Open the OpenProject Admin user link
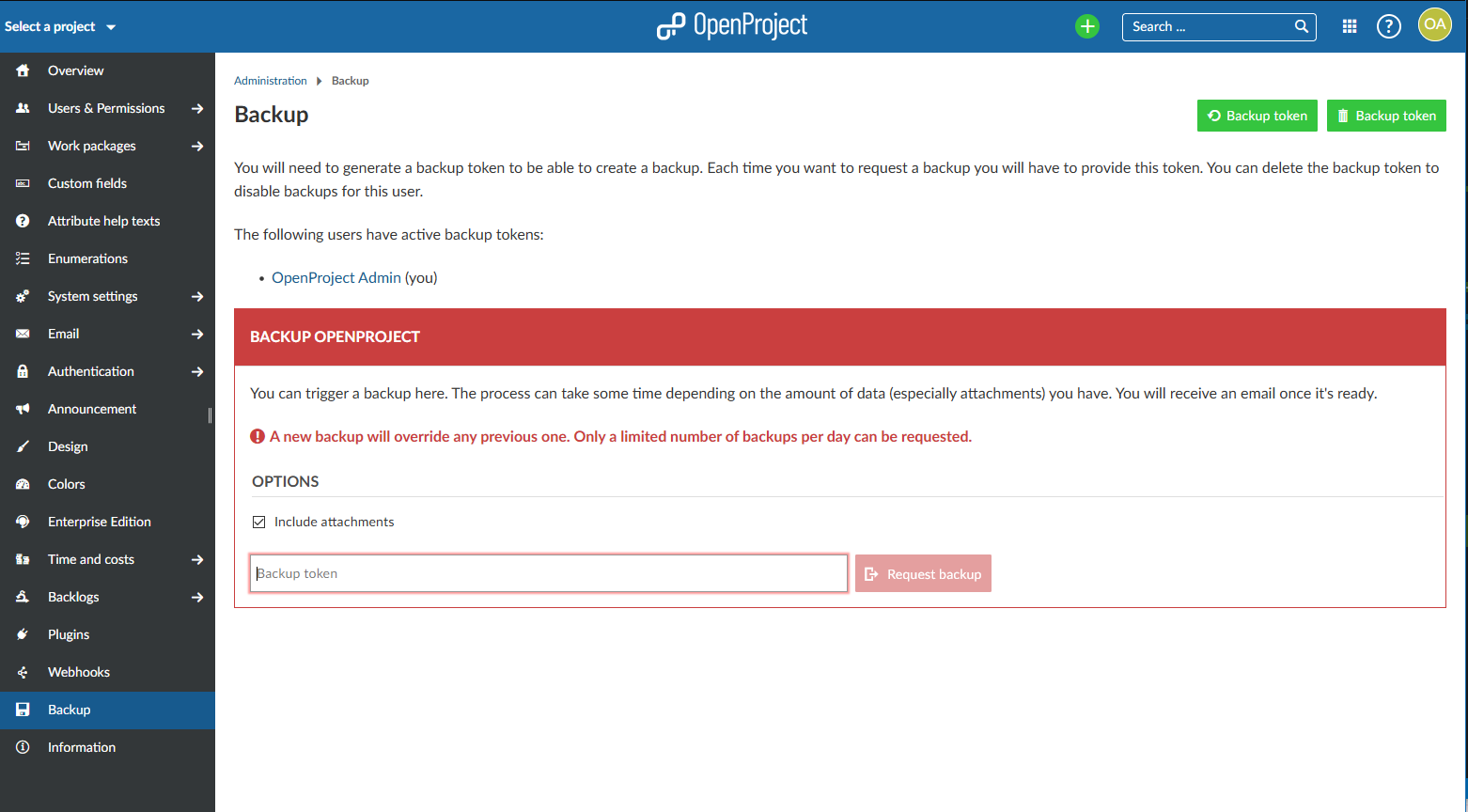This screenshot has width=1468, height=812. 336,277
